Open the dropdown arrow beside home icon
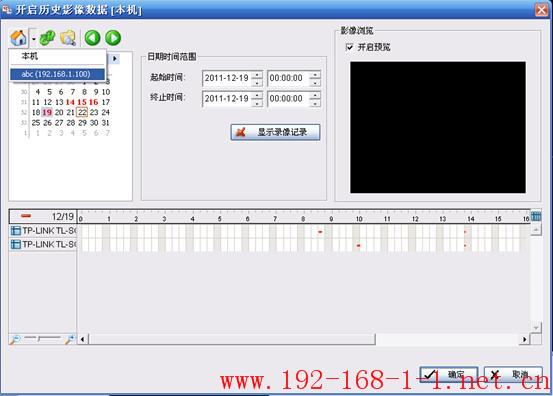The image size is (553, 396). coord(34,38)
